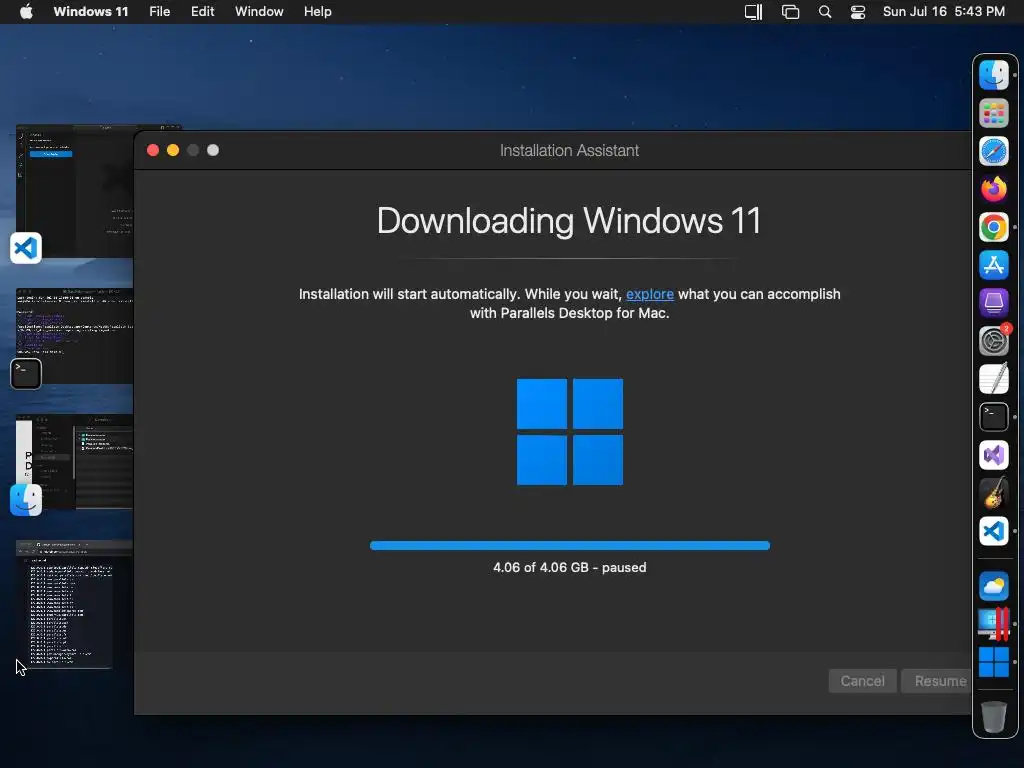Screen dimensions: 1024x768
Task: Open Launchpad in the Dock
Action: coord(993,113)
